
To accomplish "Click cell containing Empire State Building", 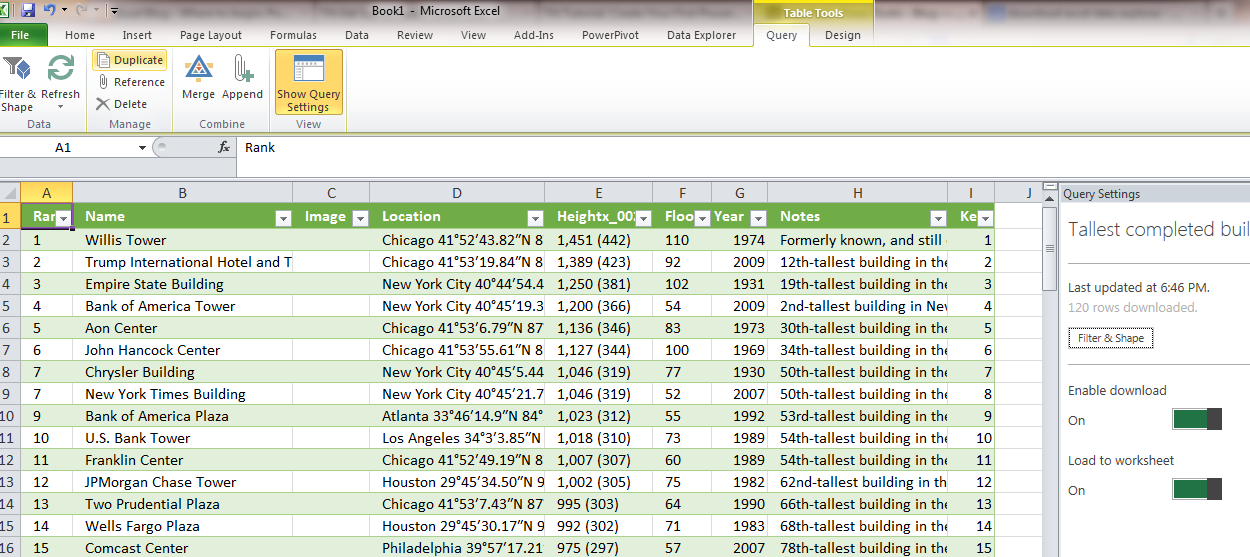I will click(x=183, y=284).
